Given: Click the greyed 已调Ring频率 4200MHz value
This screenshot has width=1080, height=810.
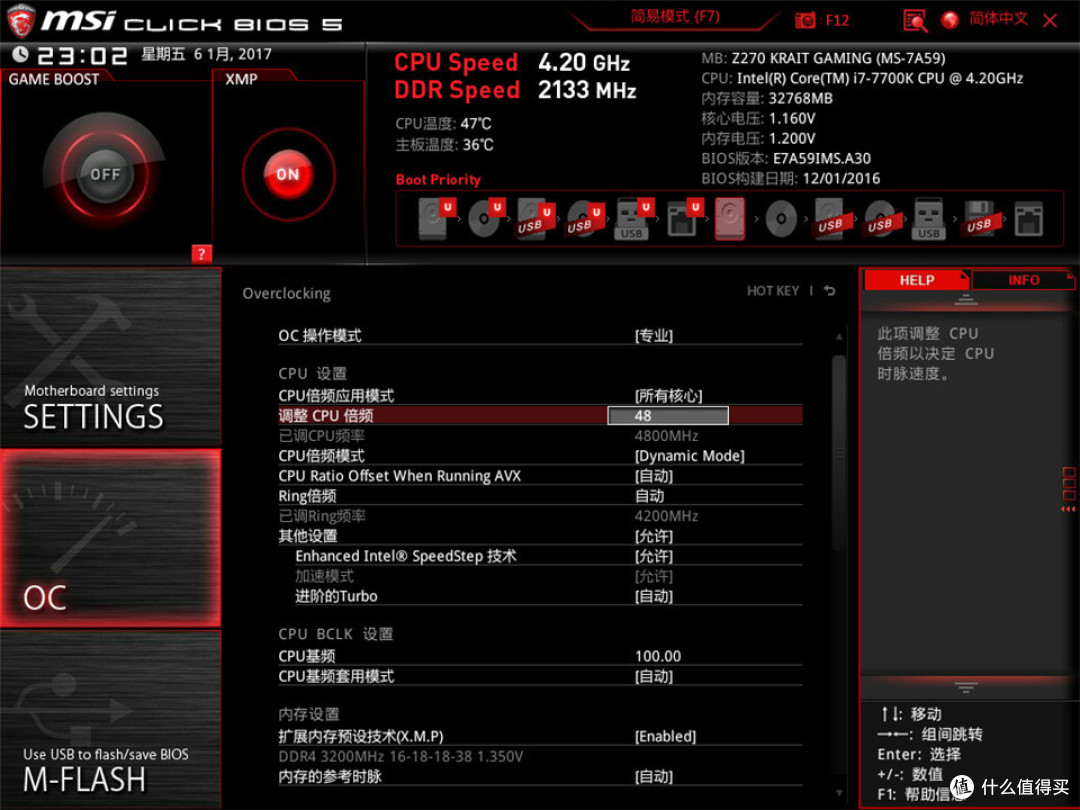Looking at the screenshot, I should (666, 515).
